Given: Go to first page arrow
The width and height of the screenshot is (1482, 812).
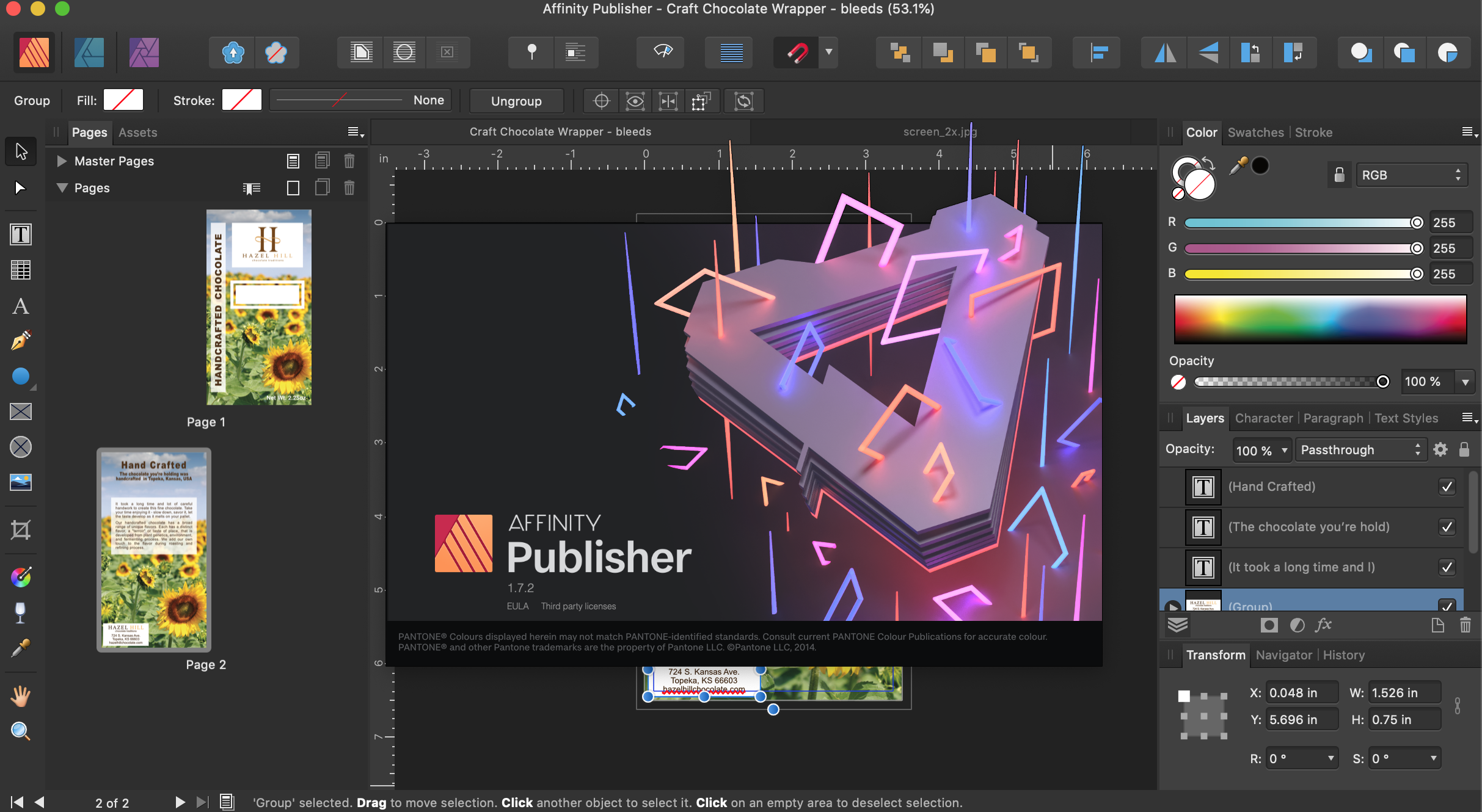Looking at the screenshot, I should pyautogui.click(x=17, y=802).
